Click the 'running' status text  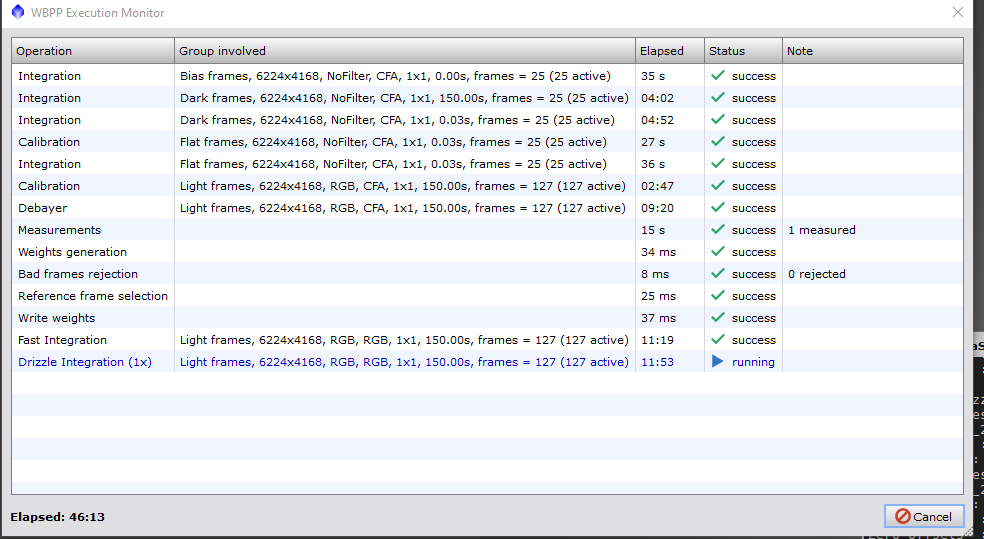[x=753, y=362]
